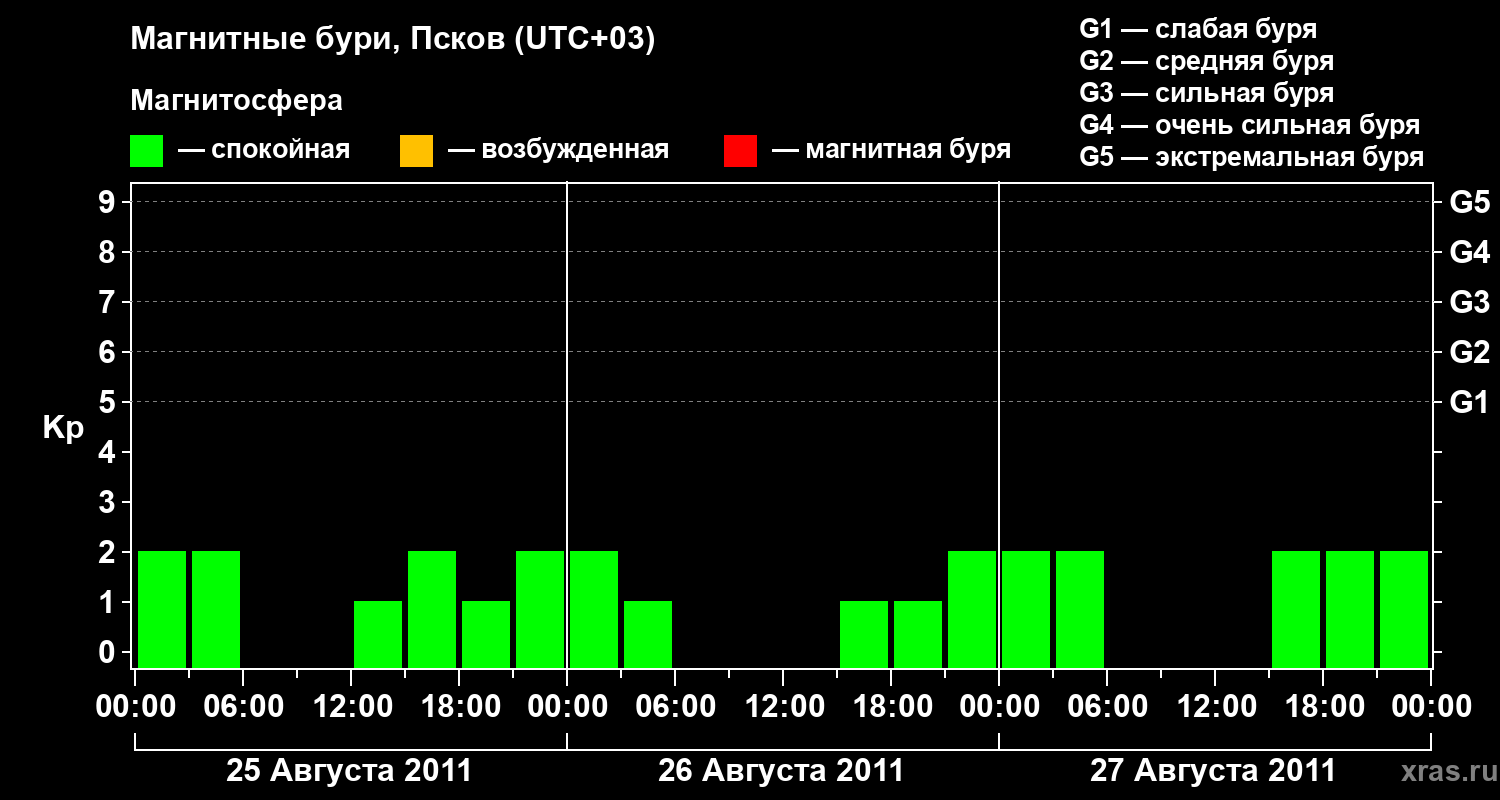Click the 18:00–21:00 bar on 25 Августа
Image resolution: width=1500 pixels, height=800 pixels.
click(486, 634)
